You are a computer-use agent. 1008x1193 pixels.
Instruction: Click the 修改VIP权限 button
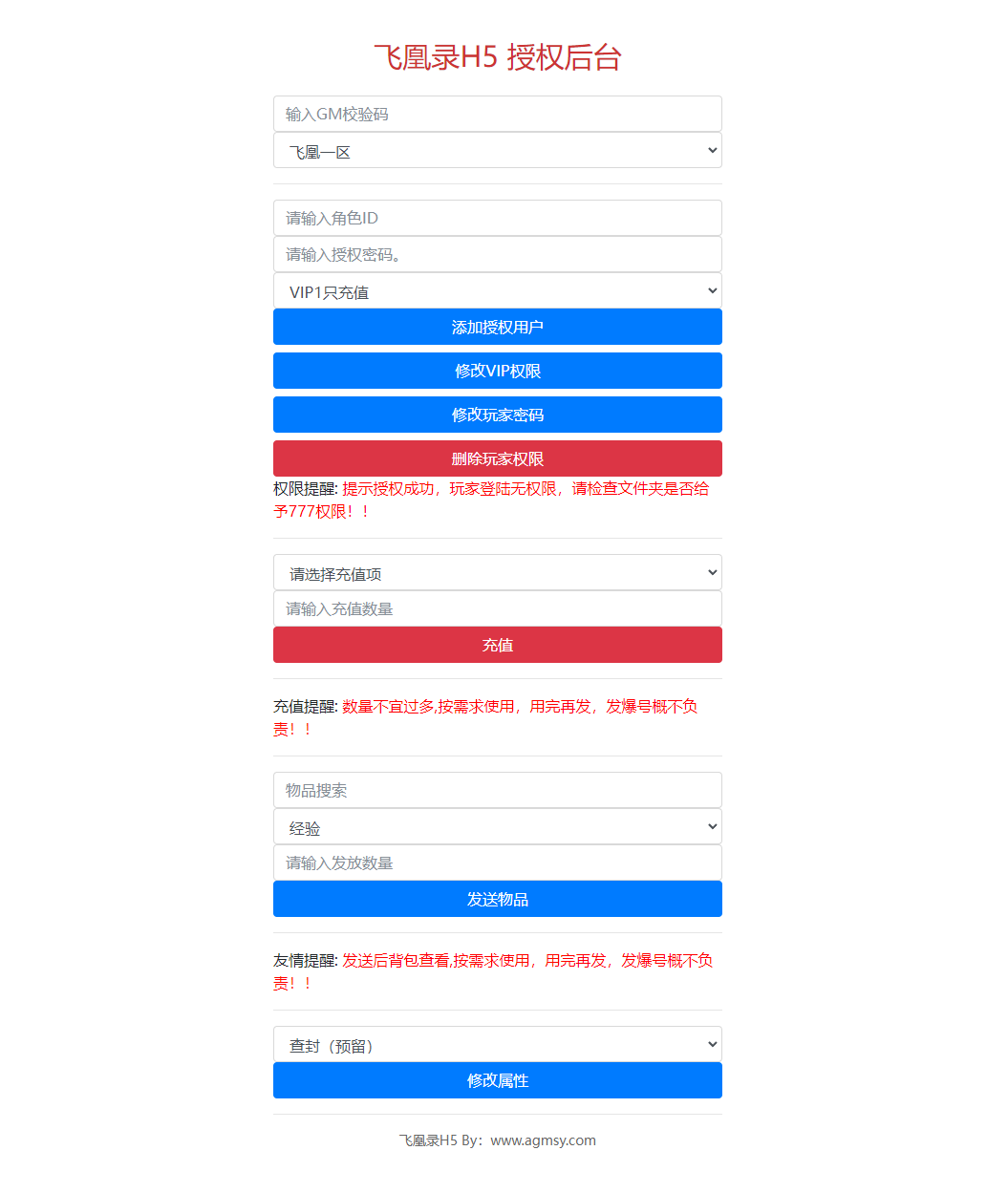[497, 371]
